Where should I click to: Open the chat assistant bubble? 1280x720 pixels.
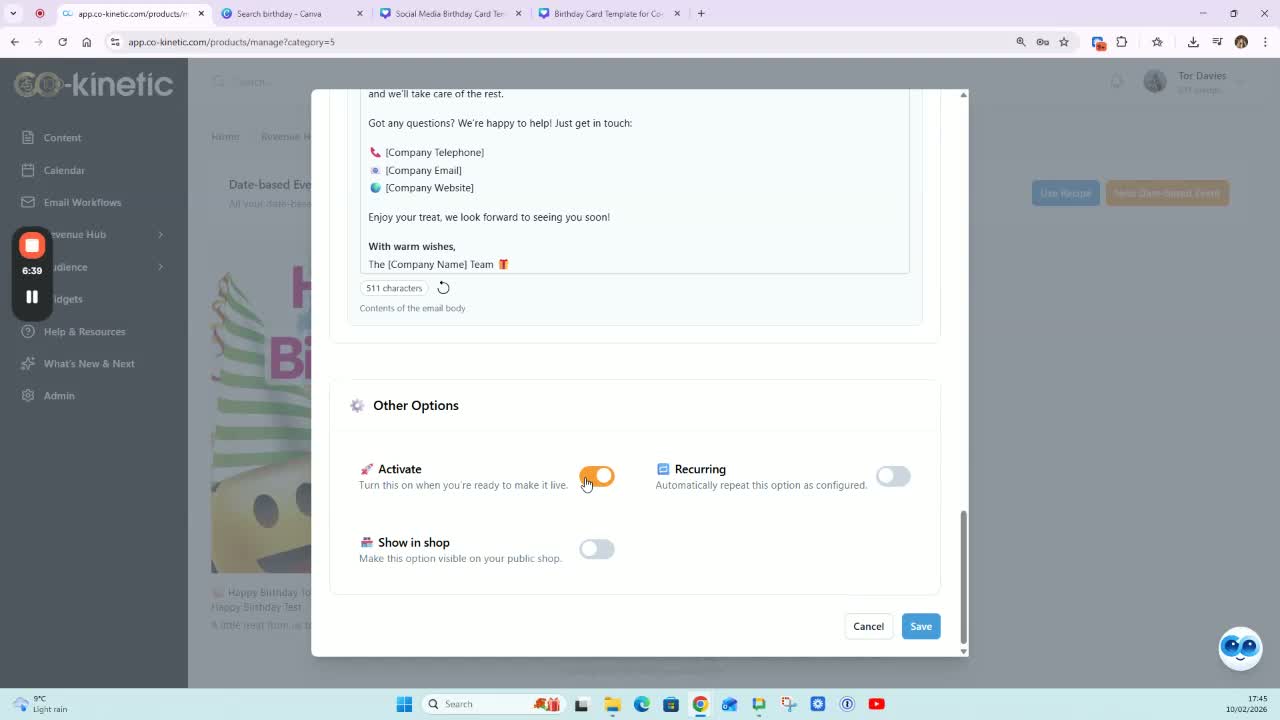pos(1241,648)
